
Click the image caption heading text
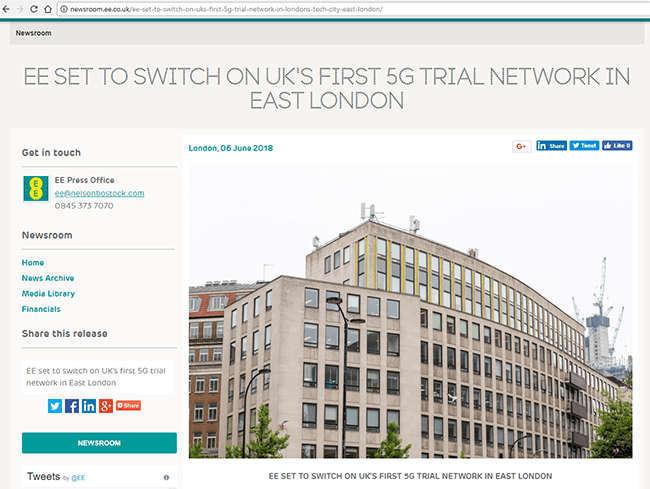point(410,476)
